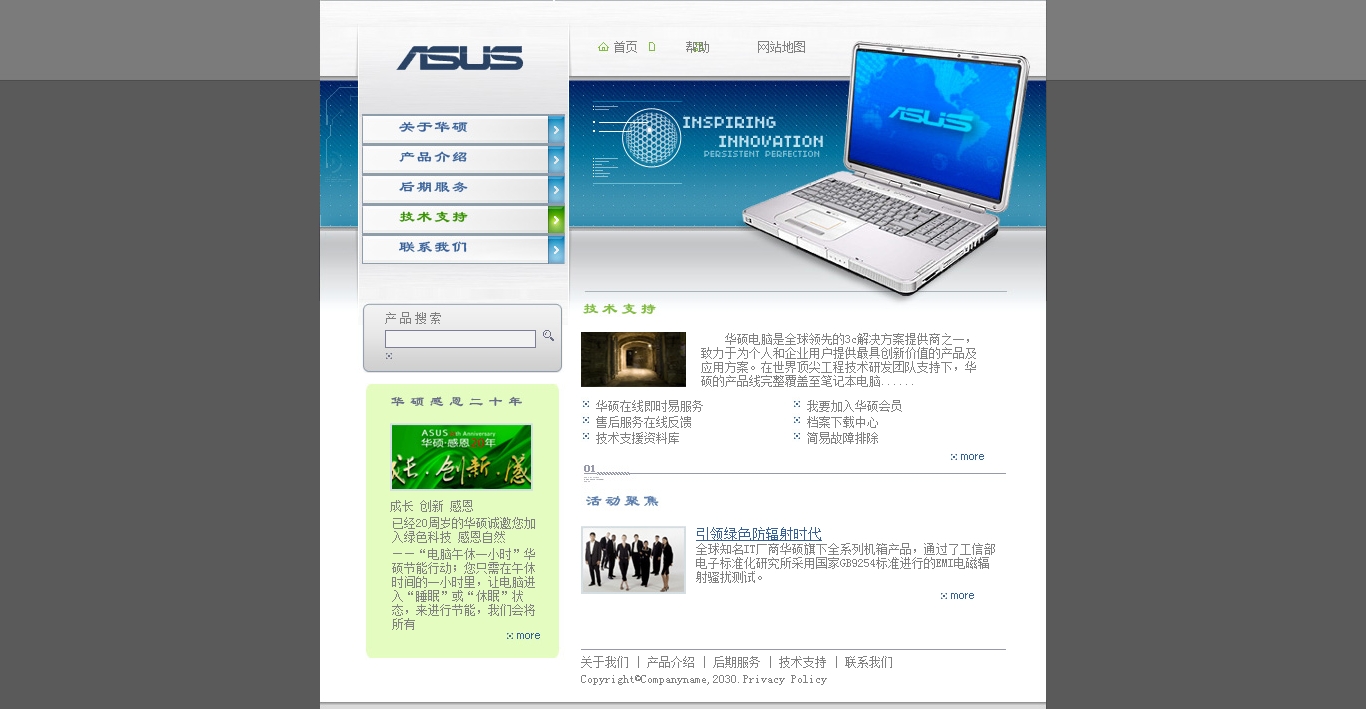Select 联系我们 in the side menu
The image size is (1366, 709).
[x=463, y=249]
